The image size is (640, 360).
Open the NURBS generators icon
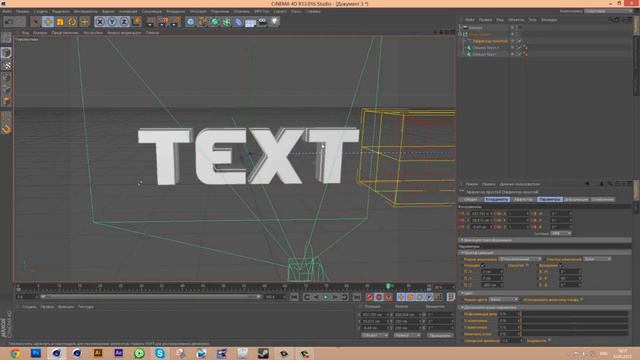coord(214,22)
